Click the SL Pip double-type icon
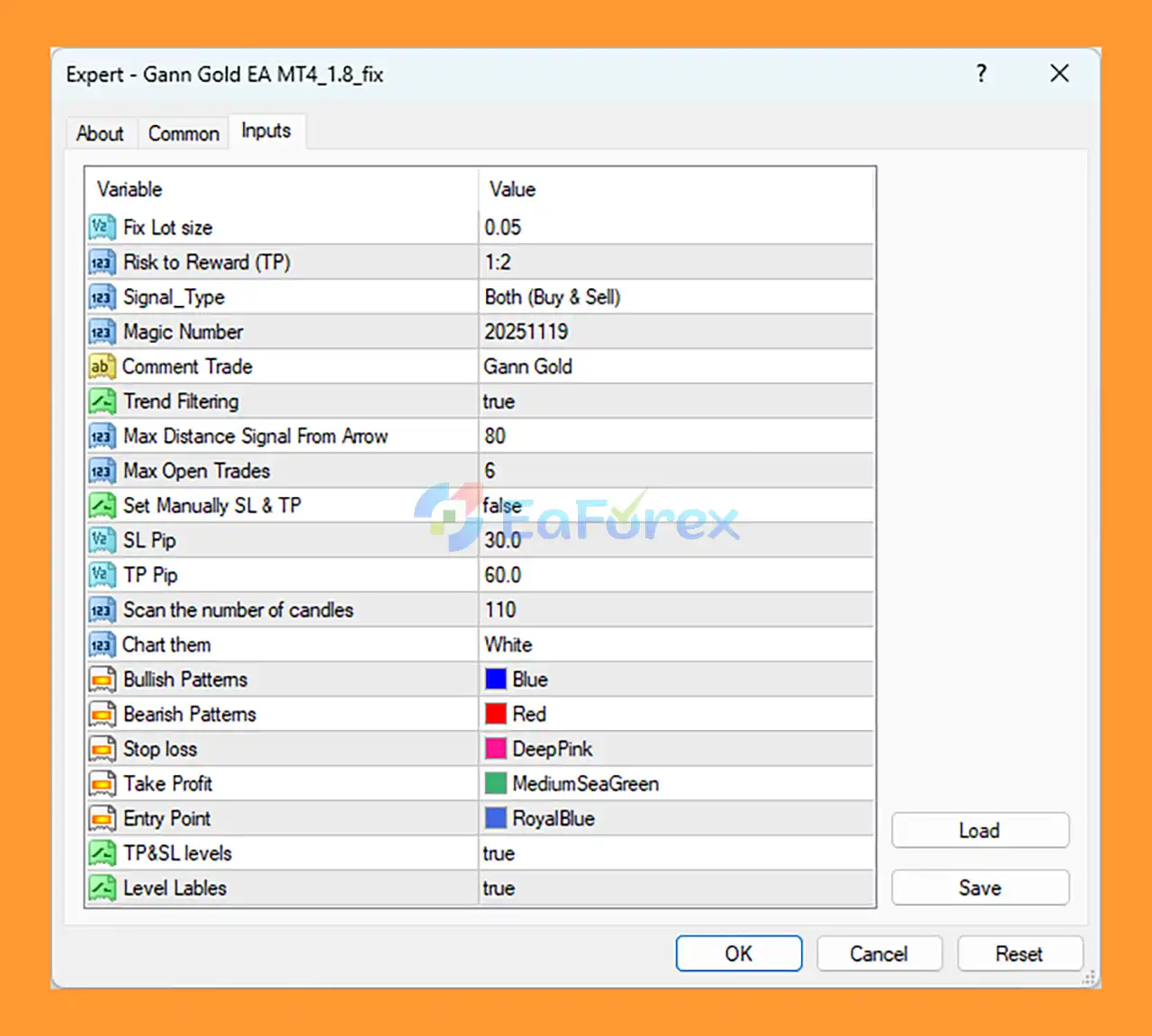 point(102,540)
